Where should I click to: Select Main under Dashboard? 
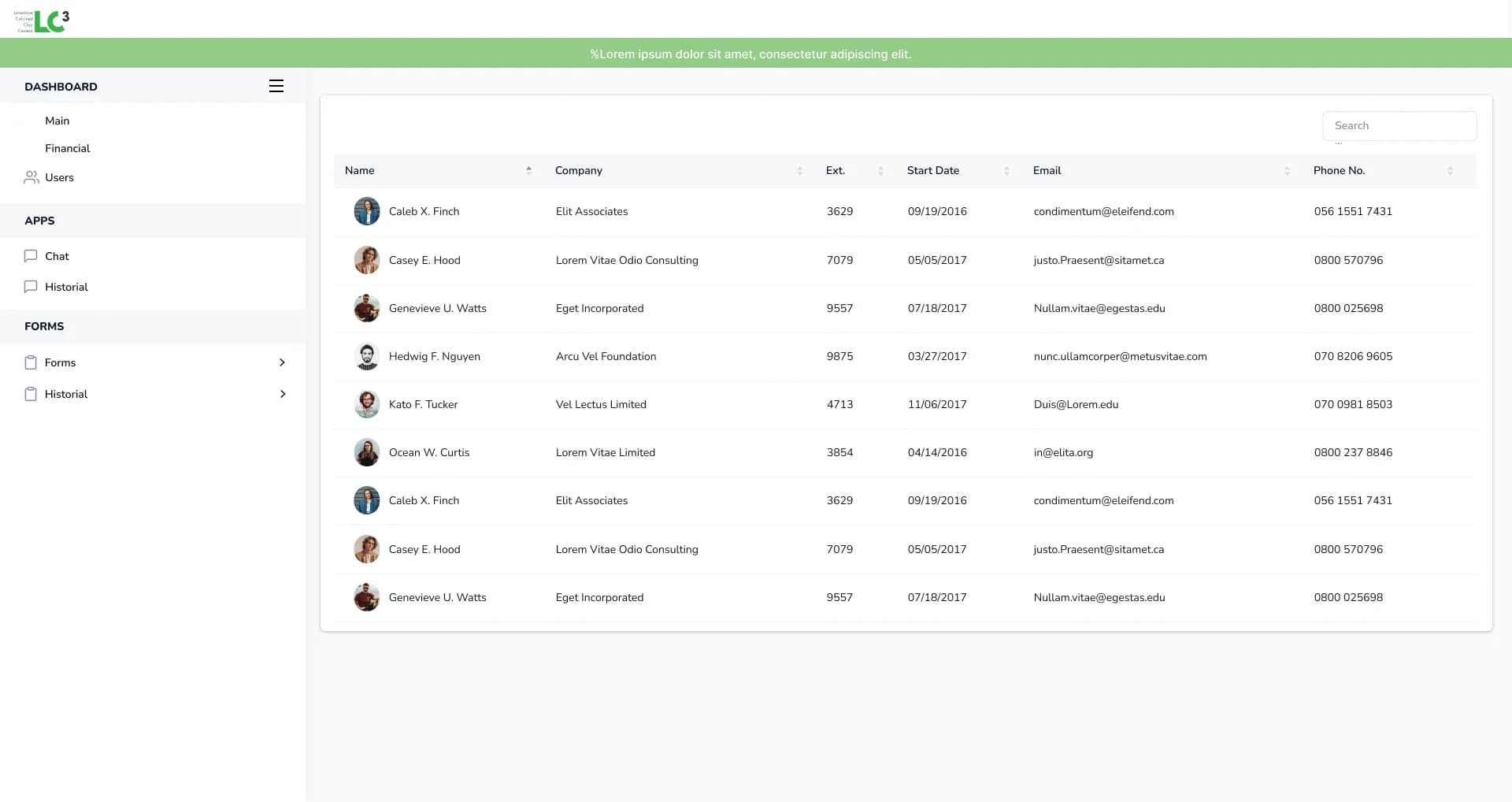click(57, 121)
